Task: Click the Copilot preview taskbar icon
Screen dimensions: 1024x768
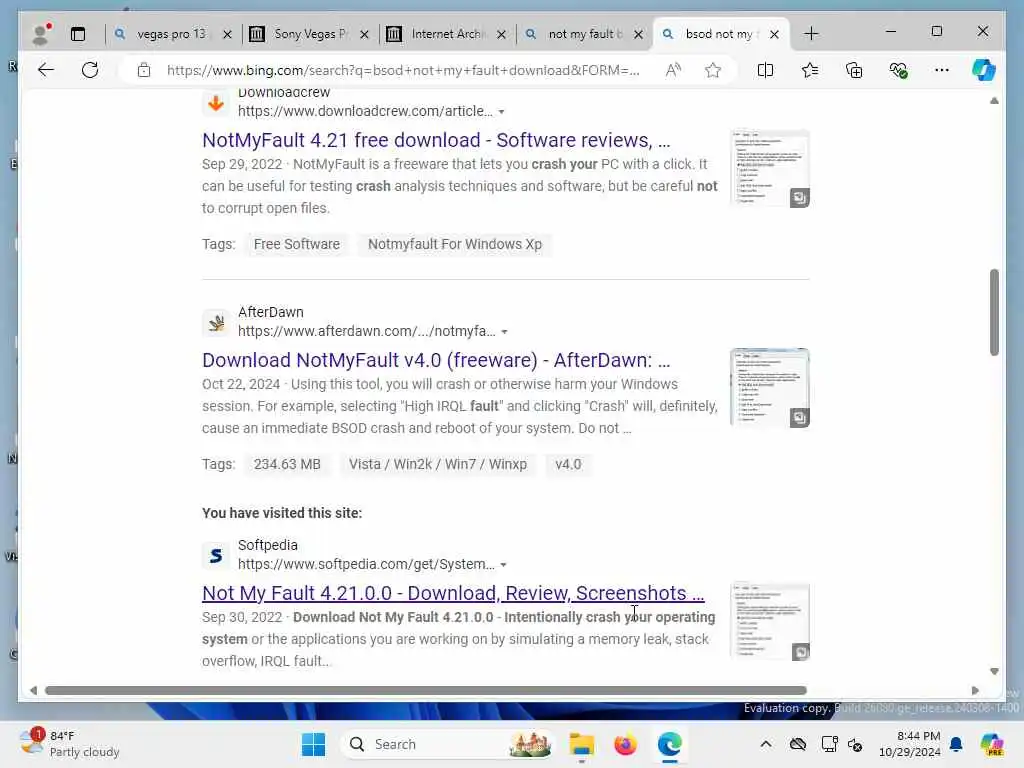Action: click(991, 744)
